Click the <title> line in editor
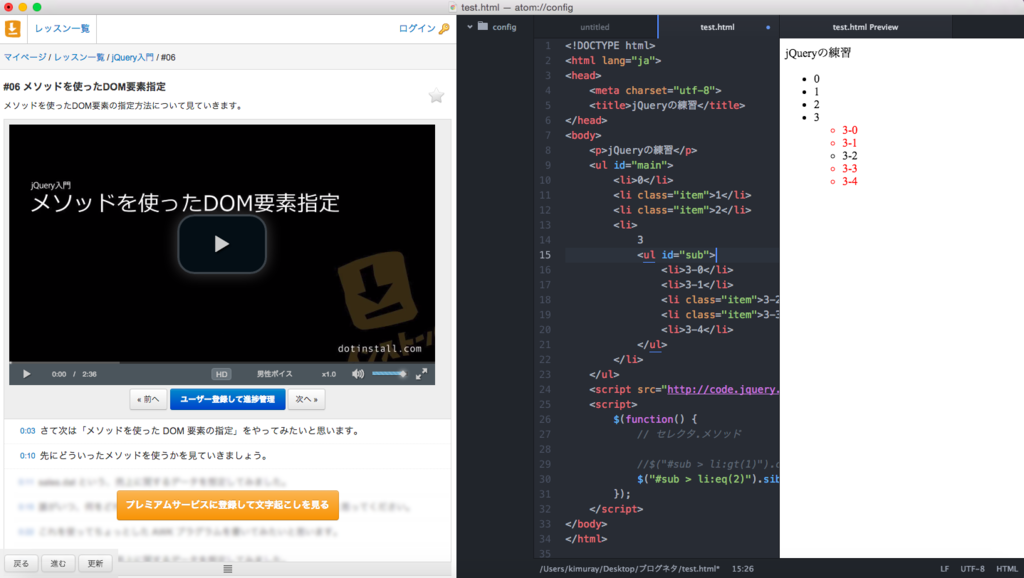The width and height of the screenshot is (1024, 578). pos(667,105)
